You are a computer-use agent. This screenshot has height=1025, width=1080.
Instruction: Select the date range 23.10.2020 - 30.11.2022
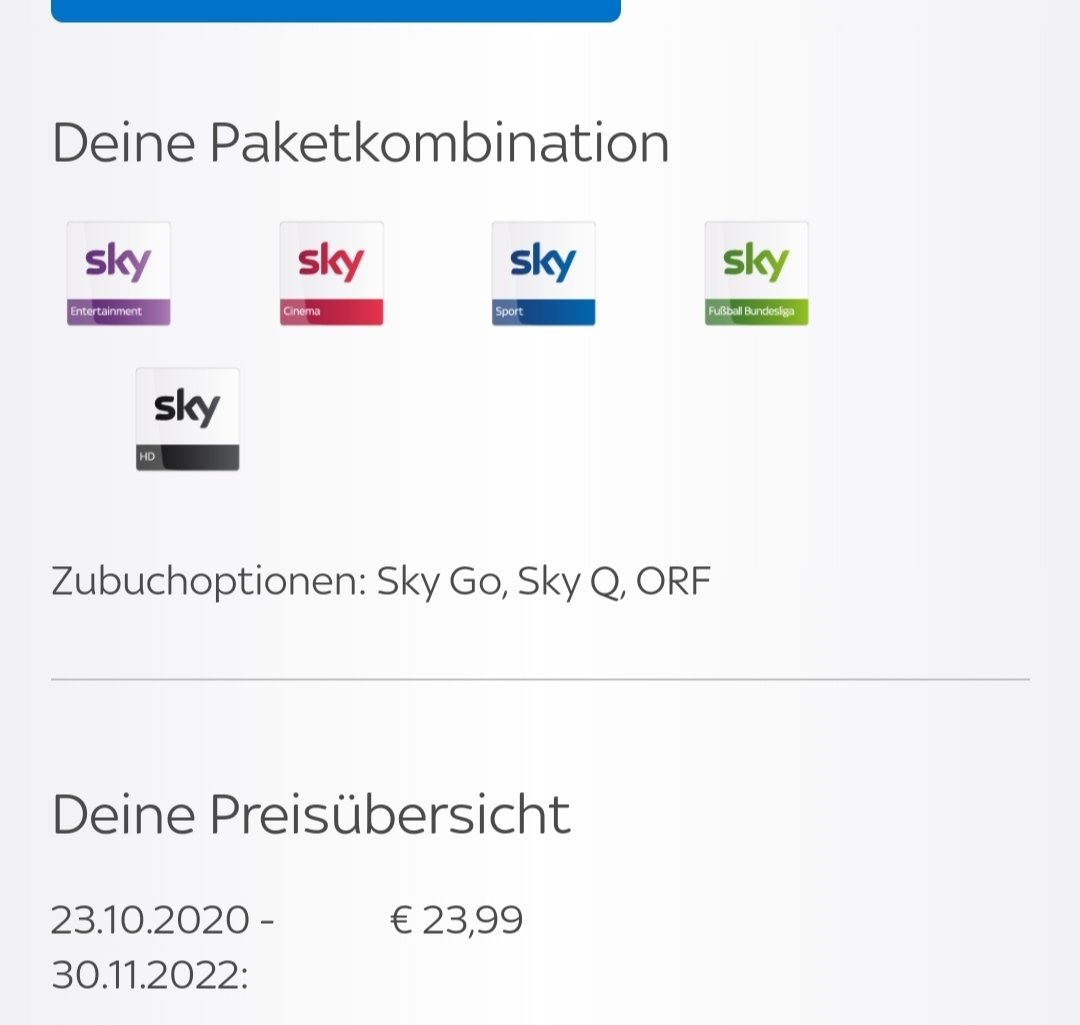pos(163,947)
